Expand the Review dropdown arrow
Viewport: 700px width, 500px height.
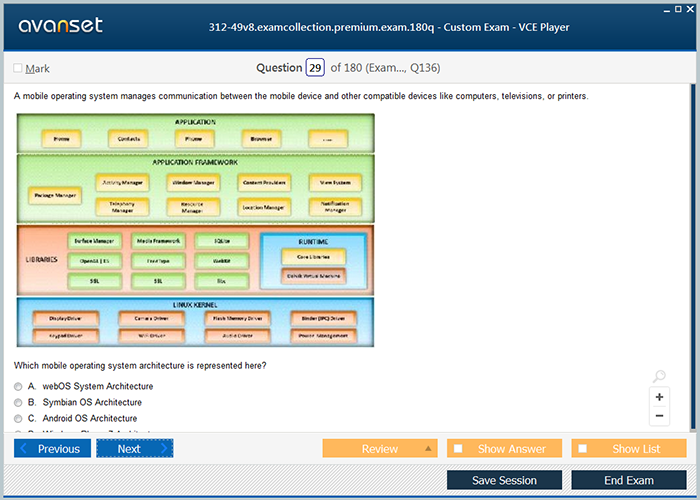[x=429, y=449]
